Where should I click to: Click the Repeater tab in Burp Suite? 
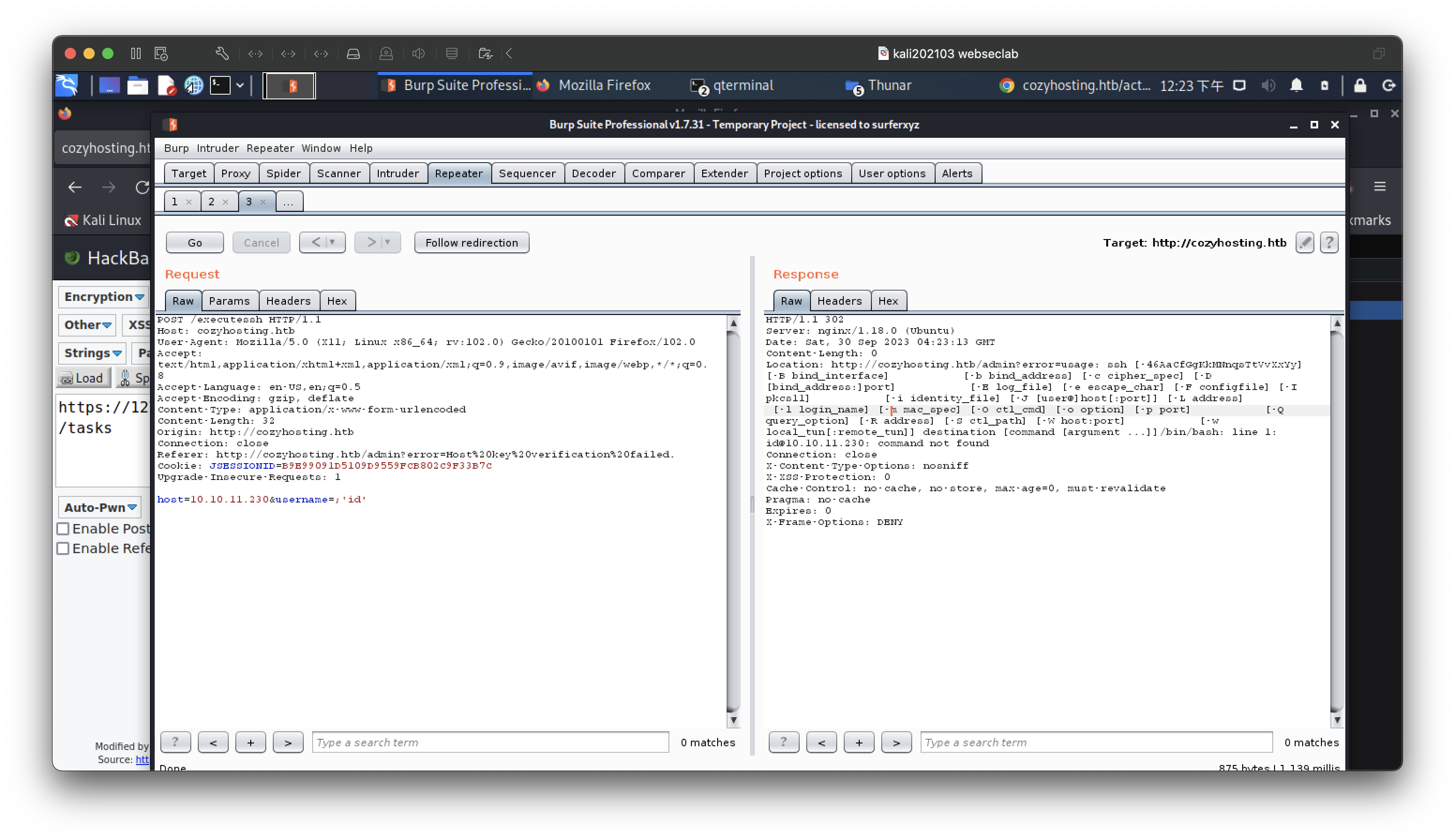[x=458, y=173]
